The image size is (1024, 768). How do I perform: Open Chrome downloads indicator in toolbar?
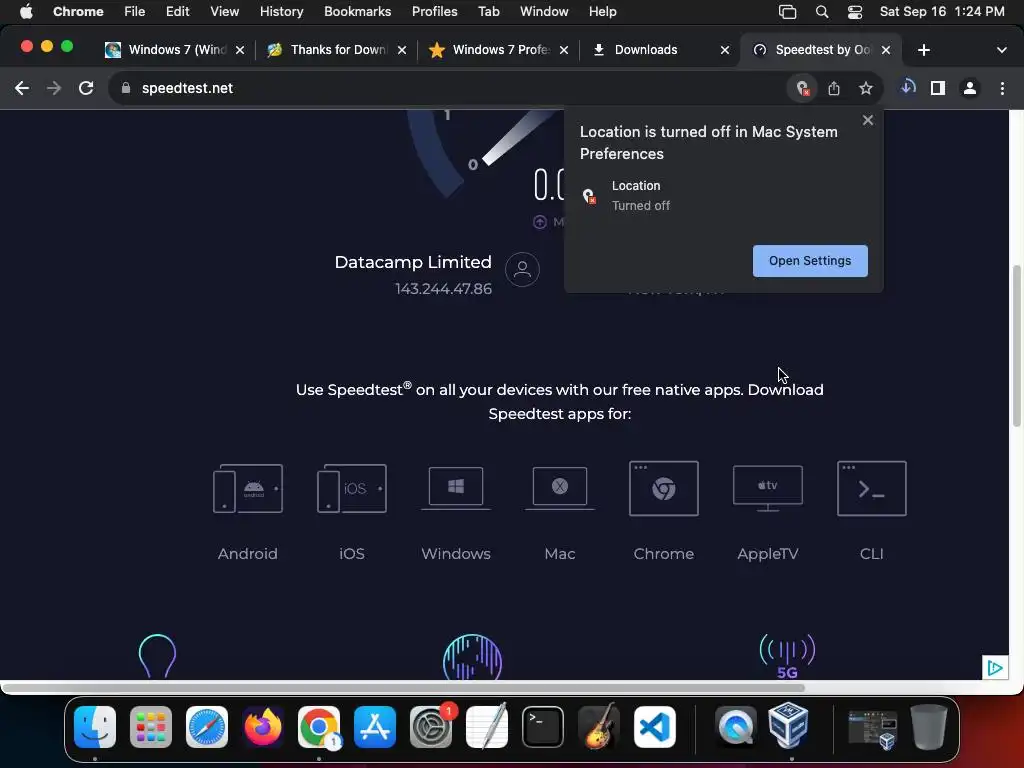[x=907, y=88]
